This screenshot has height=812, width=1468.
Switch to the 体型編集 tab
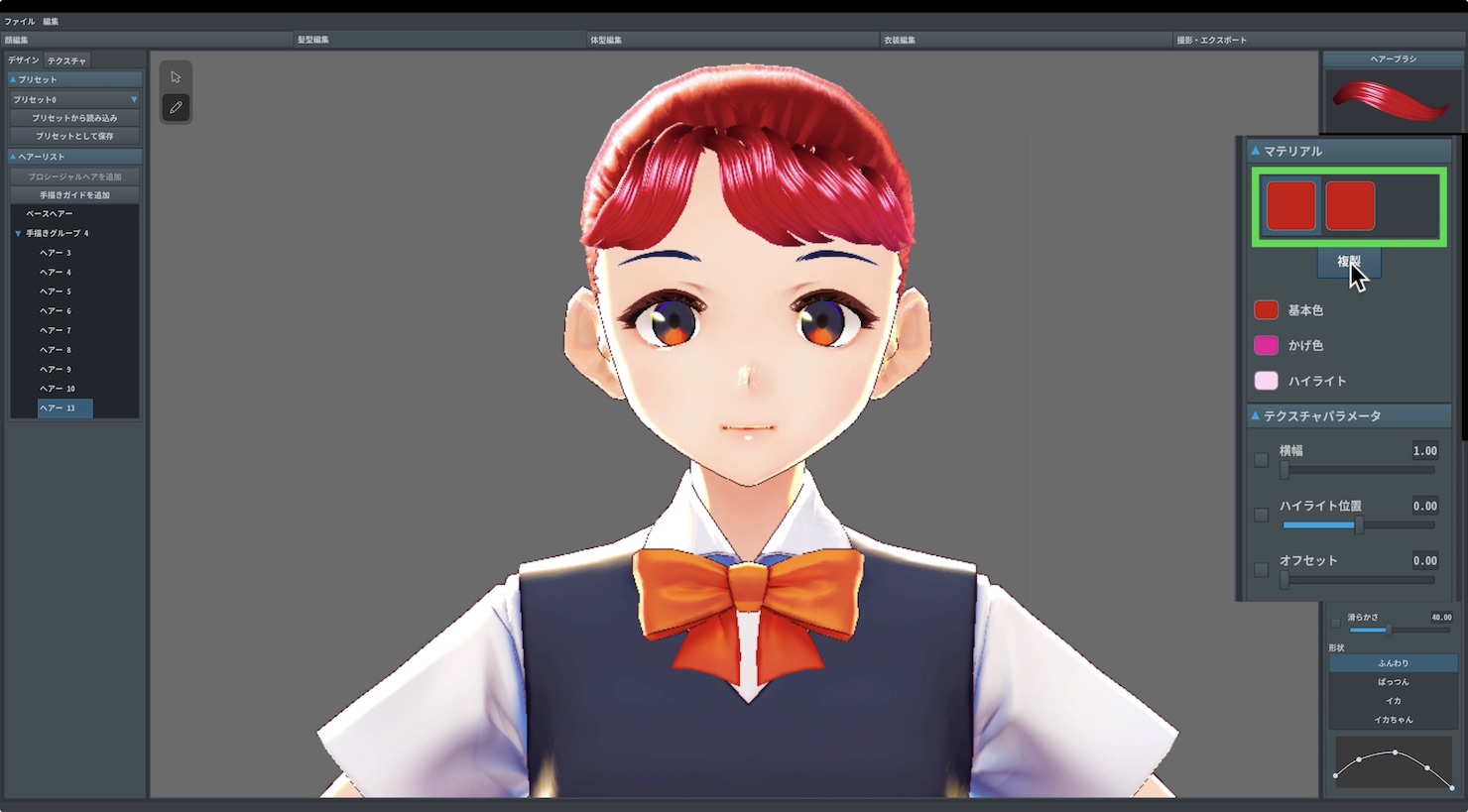pos(733,40)
